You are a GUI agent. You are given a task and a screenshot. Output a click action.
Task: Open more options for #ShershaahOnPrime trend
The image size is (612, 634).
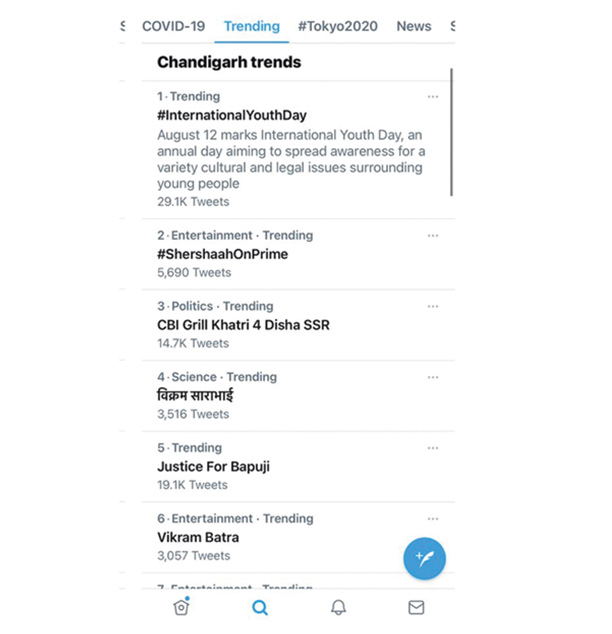[433, 235]
